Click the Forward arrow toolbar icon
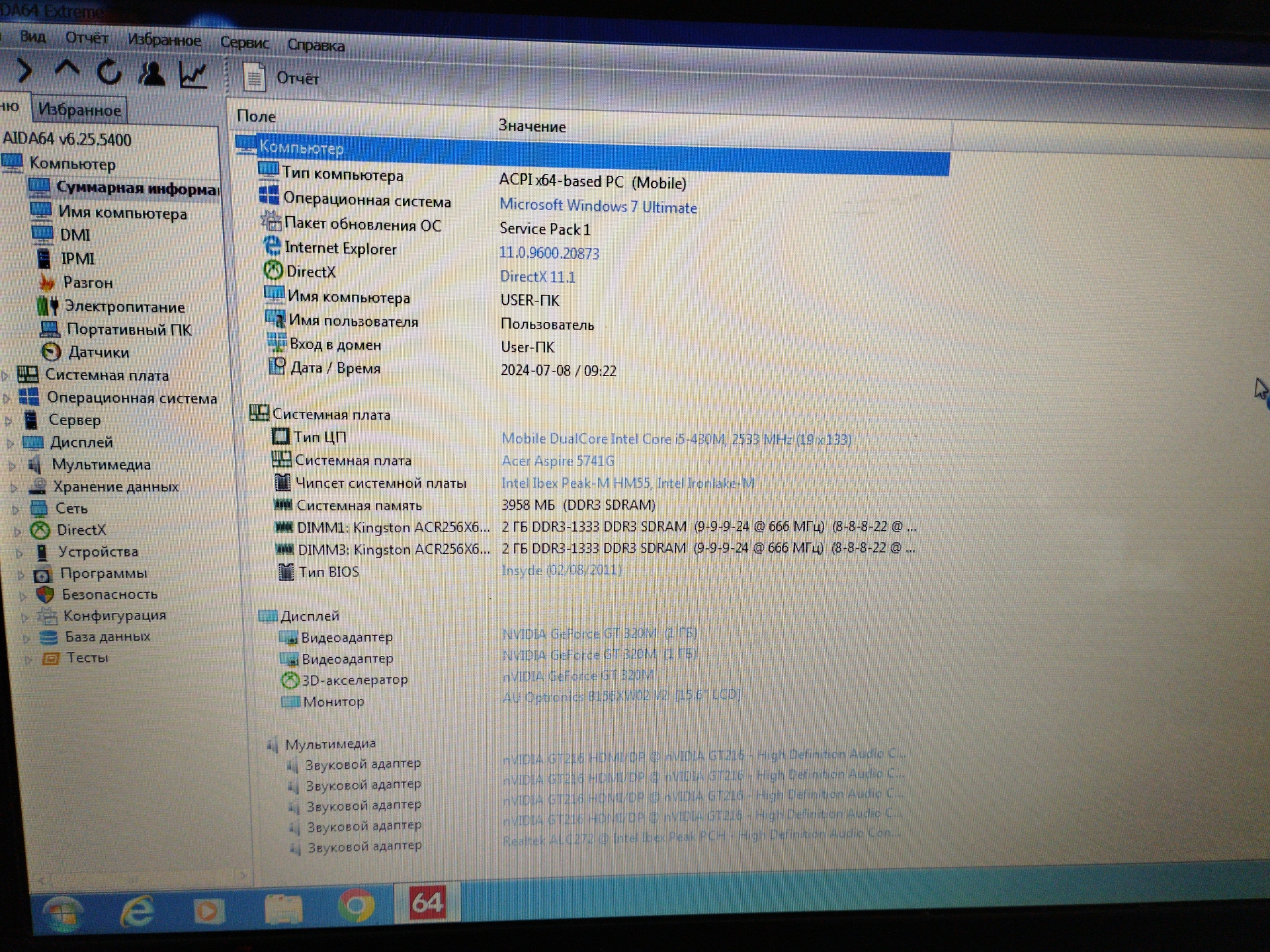The width and height of the screenshot is (1270, 952). (x=24, y=71)
